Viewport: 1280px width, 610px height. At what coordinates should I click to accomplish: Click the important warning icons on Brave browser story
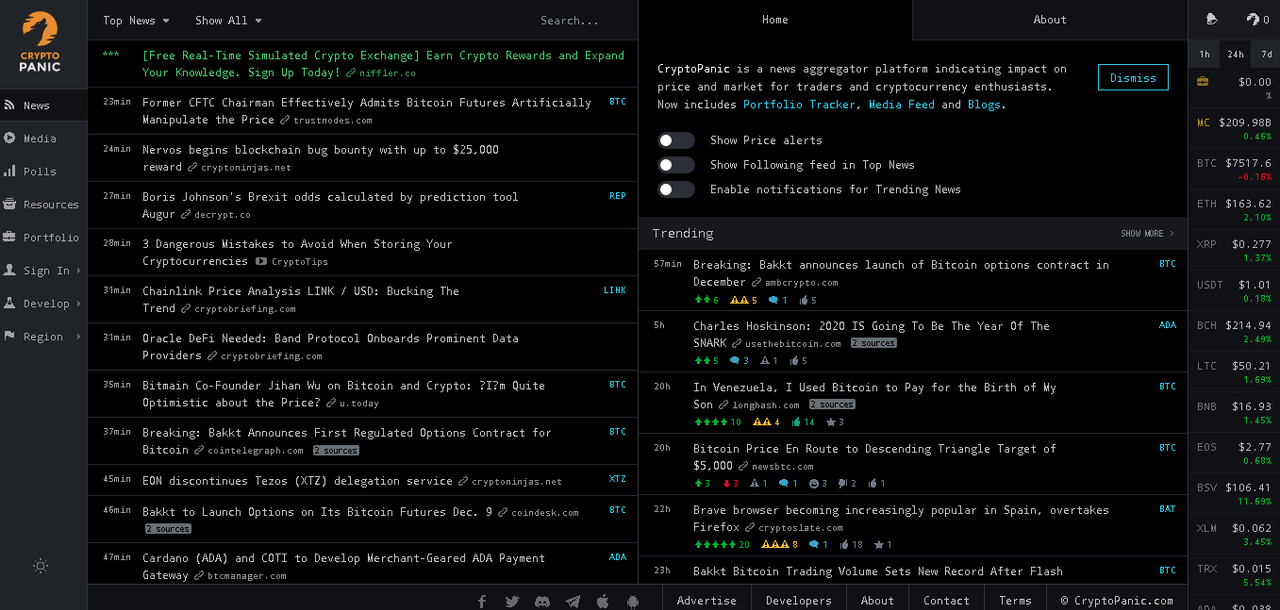[780, 545]
